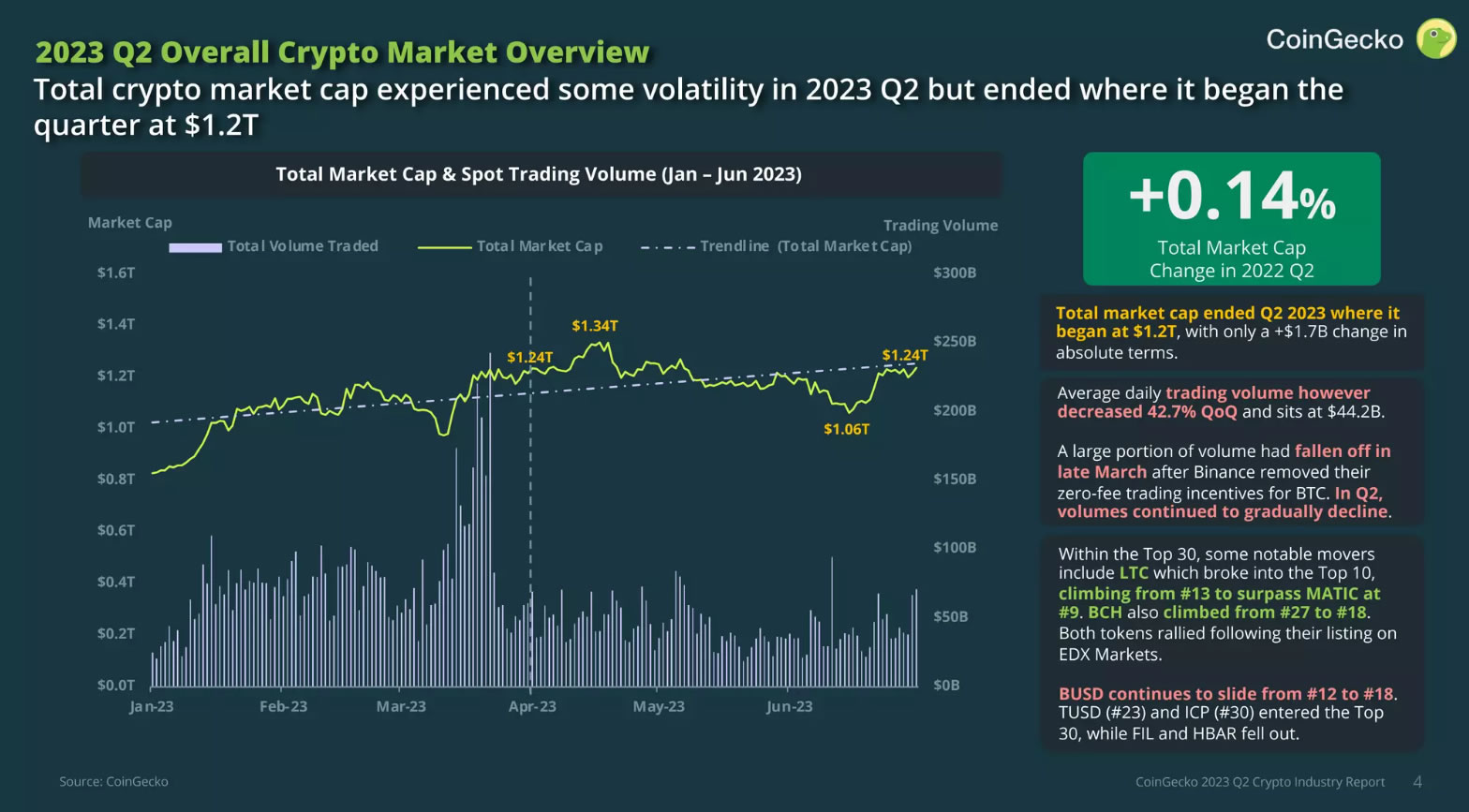Click the Jun-23 x-axis label

pyautogui.click(x=789, y=706)
